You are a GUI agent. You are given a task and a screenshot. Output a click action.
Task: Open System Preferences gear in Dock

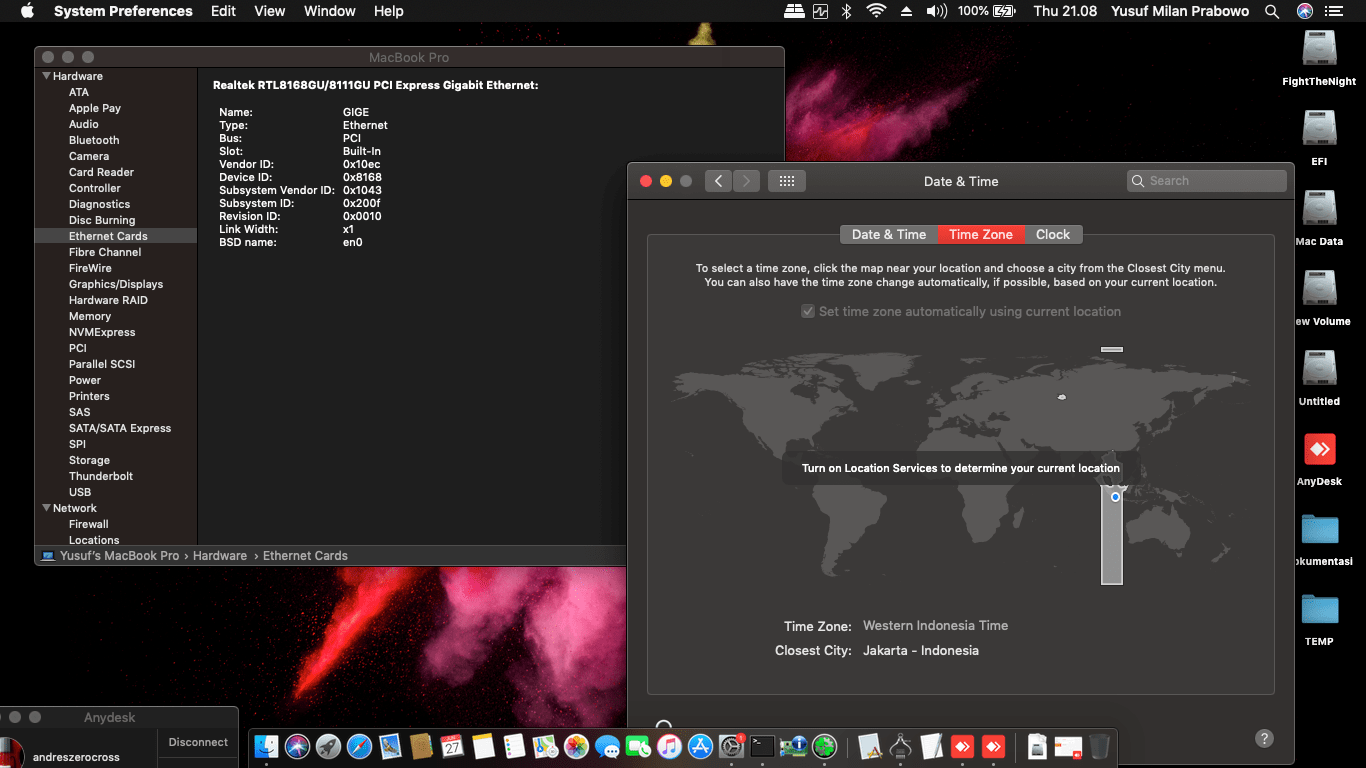[731, 746]
